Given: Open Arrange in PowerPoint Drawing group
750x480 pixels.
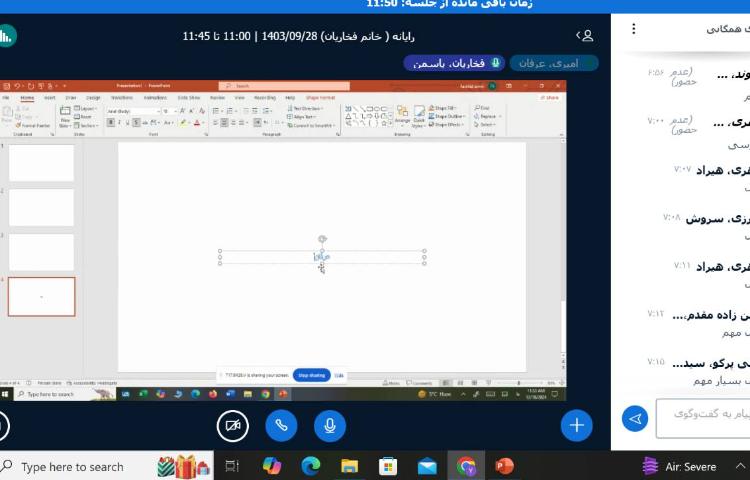Looking at the screenshot, I should pyautogui.click(x=402, y=115).
